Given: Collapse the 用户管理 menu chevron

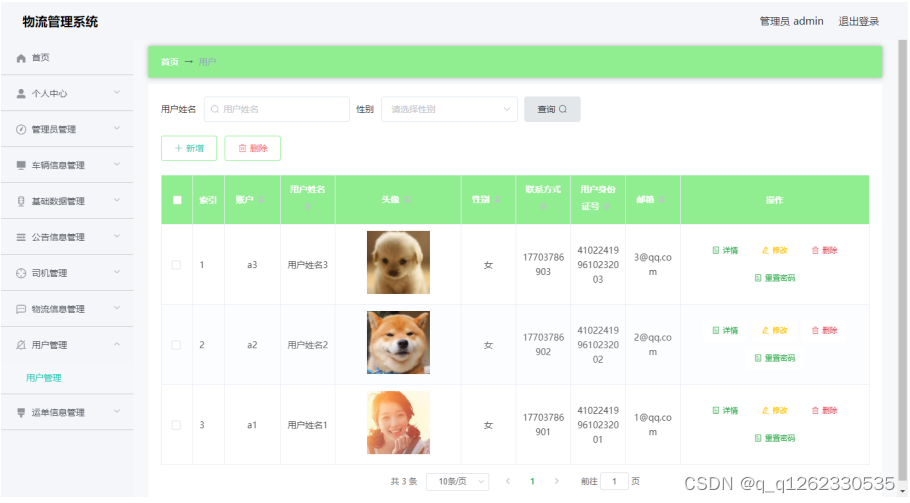Looking at the screenshot, I should 117,345.
